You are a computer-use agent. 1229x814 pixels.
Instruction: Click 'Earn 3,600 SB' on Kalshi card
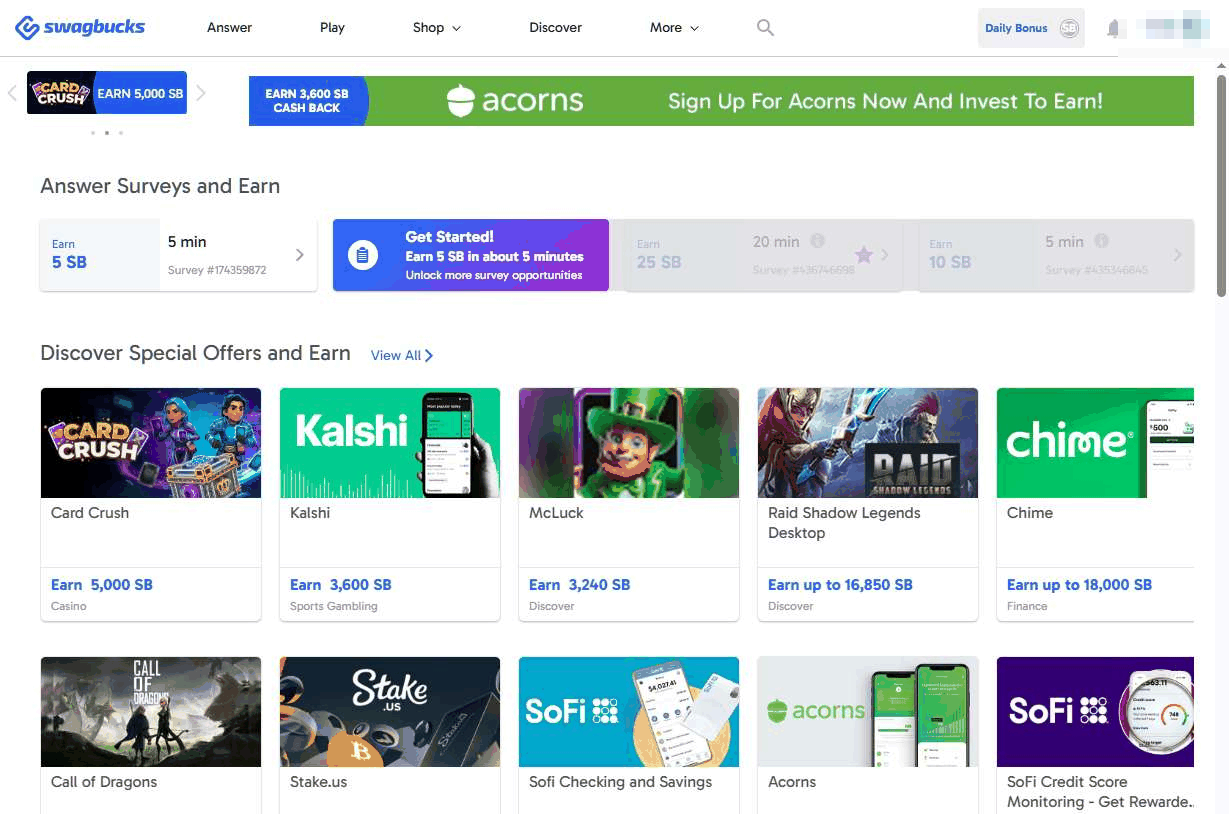point(341,585)
